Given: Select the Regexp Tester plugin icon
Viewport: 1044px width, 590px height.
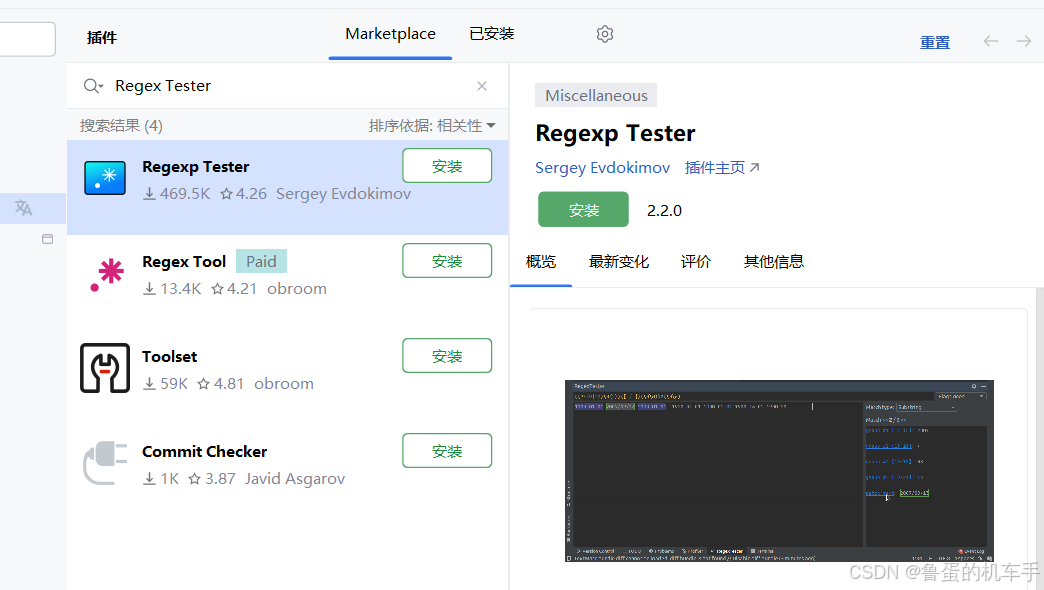Looking at the screenshot, I should (x=105, y=178).
